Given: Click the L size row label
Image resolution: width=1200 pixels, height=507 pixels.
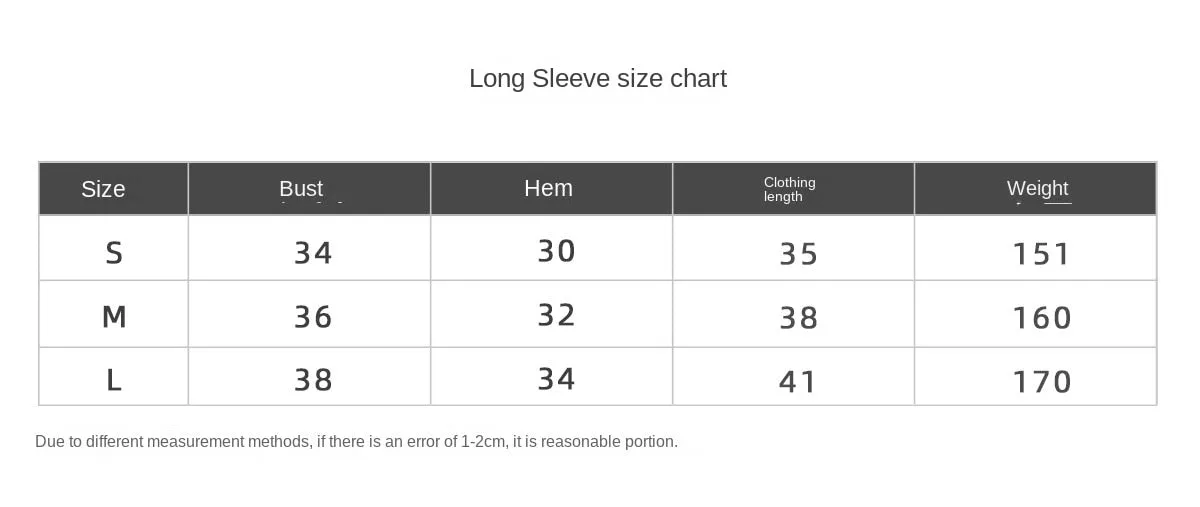Looking at the screenshot, I should pyautogui.click(x=114, y=380).
